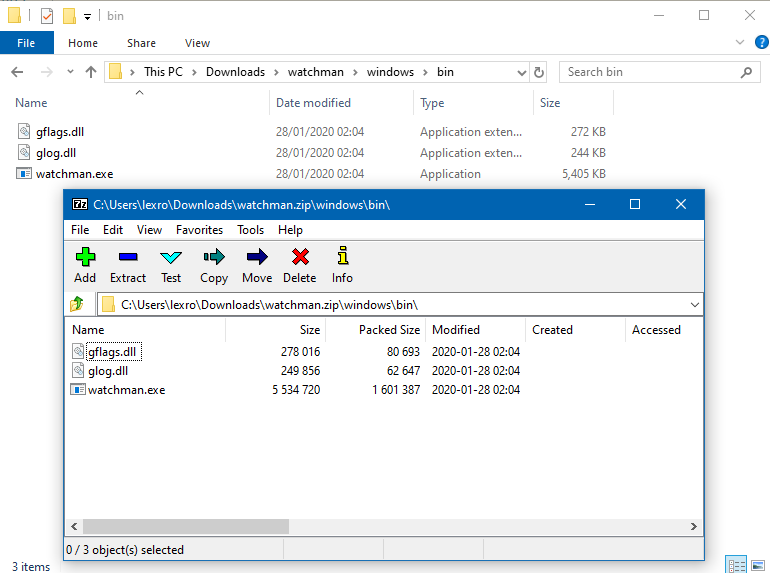Open the Explorer View ribbon tab
The height and width of the screenshot is (573, 770).
[197, 43]
